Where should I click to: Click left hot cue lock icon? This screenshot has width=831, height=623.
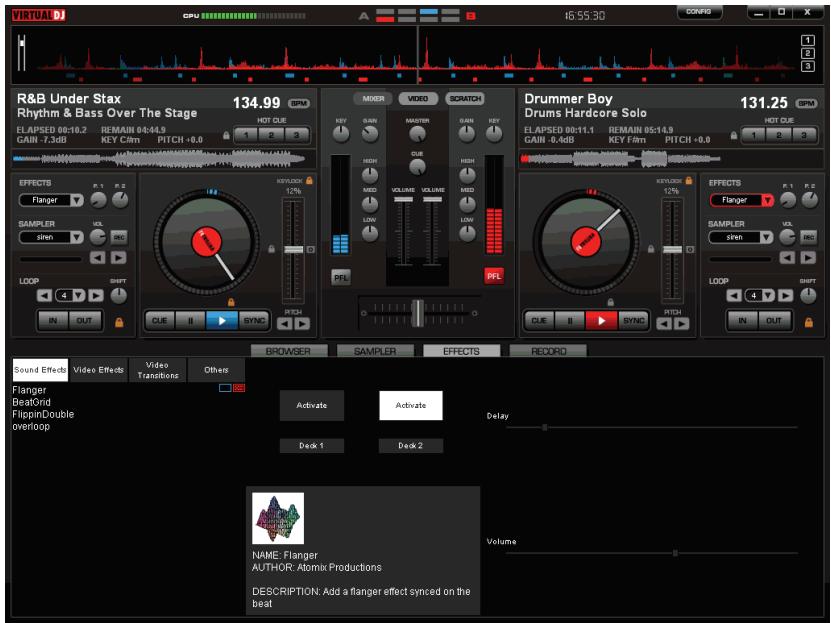(226, 135)
